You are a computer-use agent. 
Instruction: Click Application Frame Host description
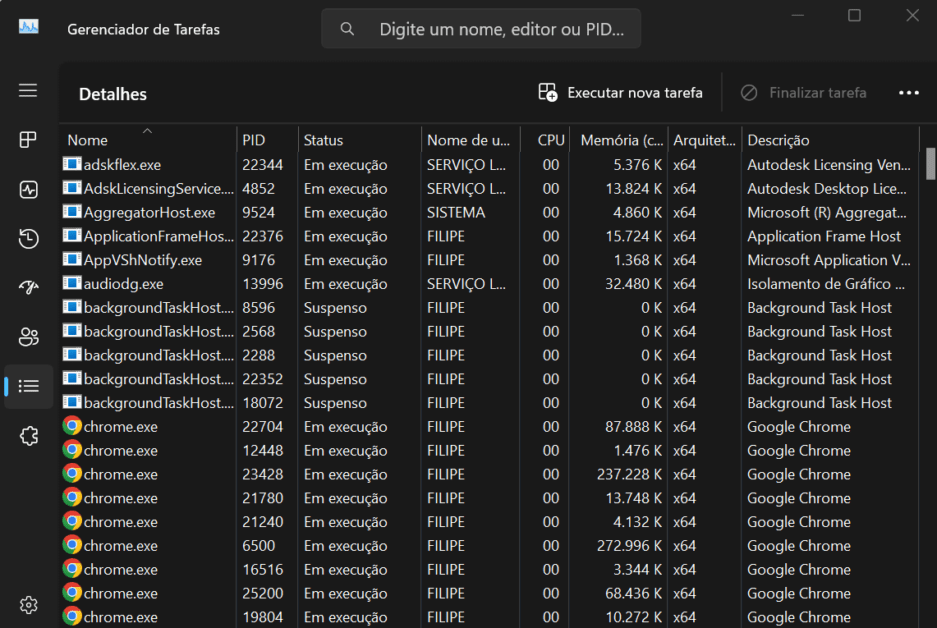(824, 237)
